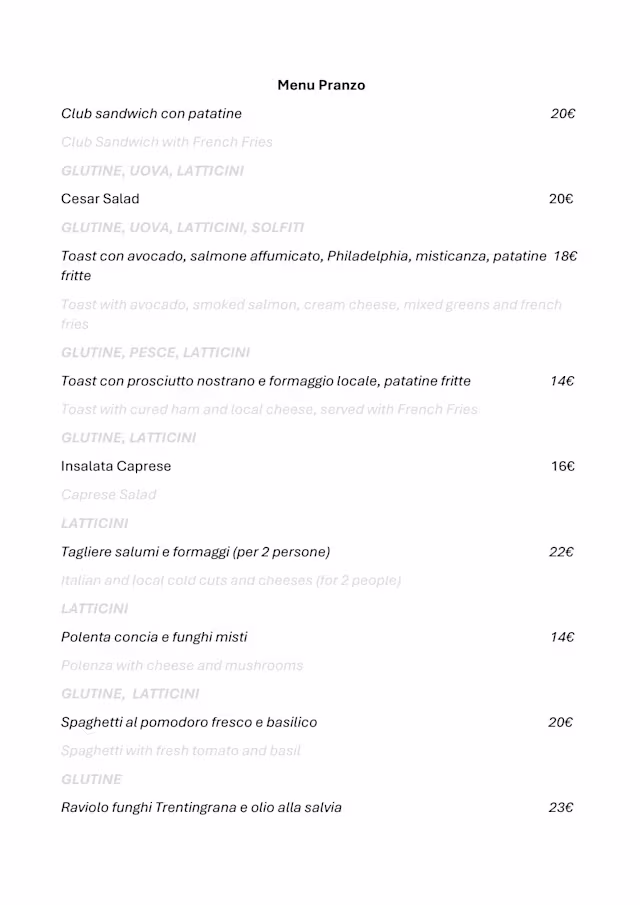Click the English text about cured ham toast
The height and width of the screenshot is (905, 640).
(269, 409)
